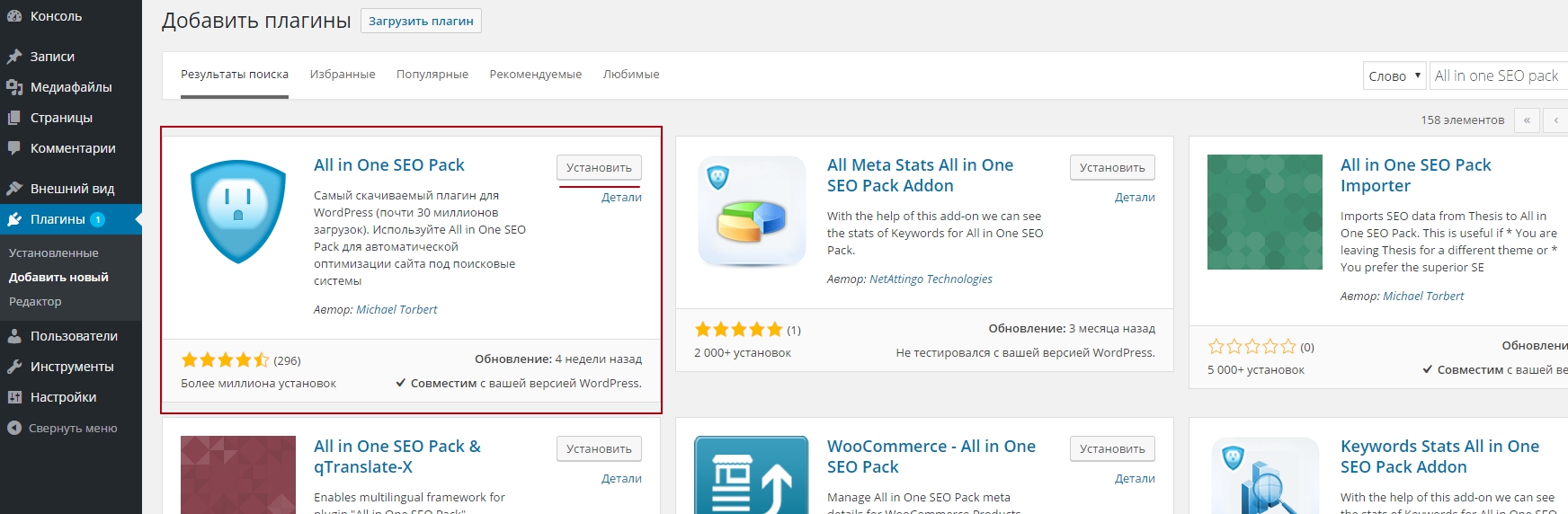
Task: Click the All in One SEO Pack shield thumbnail
Action: pos(238,212)
